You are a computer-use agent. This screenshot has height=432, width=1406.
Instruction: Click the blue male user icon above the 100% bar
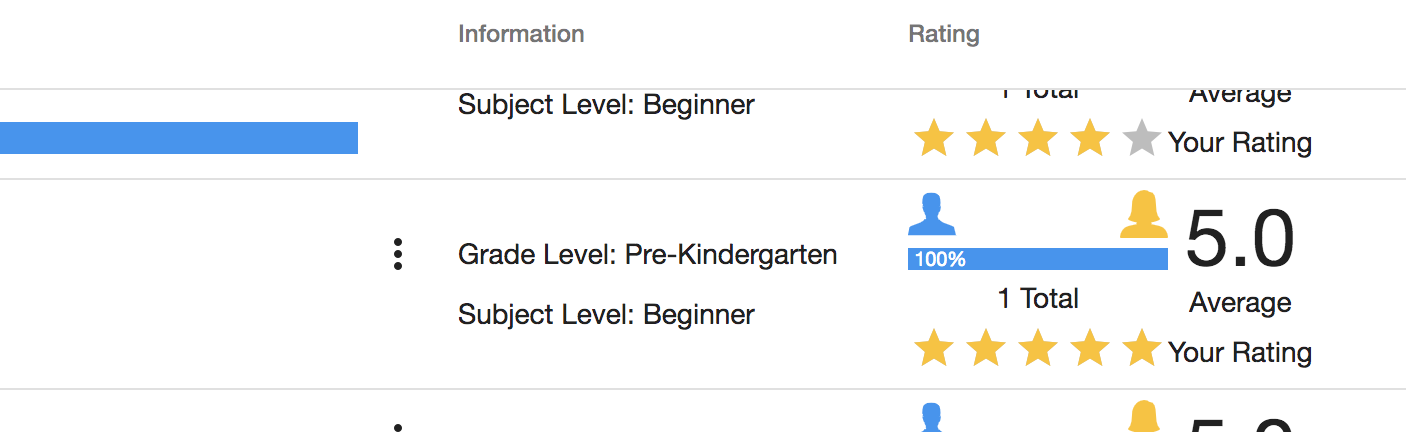coord(931,216)
